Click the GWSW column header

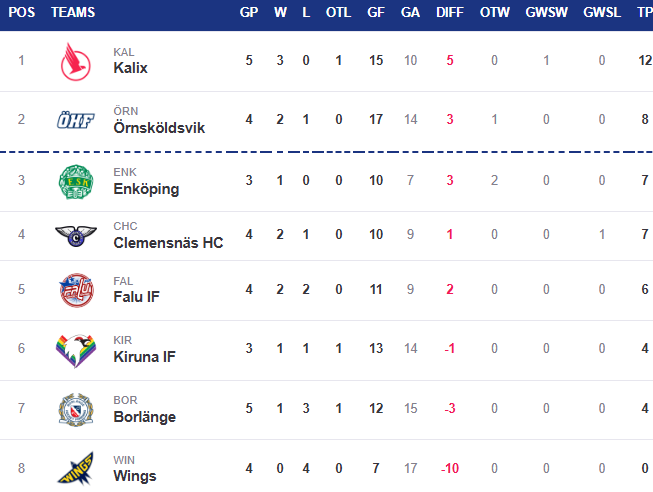[x=546, y=12]
